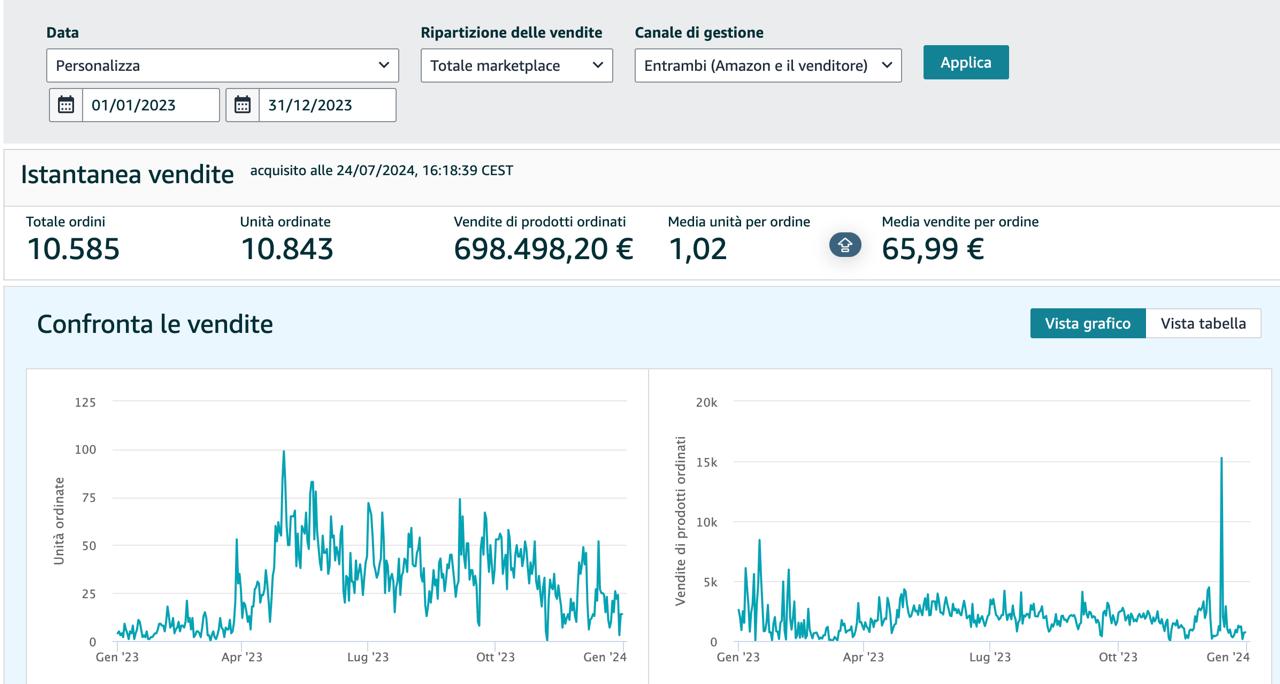Expand the Data dropdown showing Personalizza
Image resolution: width=1280 pixels, height=684 pixels.
click(x=222, y=66)
